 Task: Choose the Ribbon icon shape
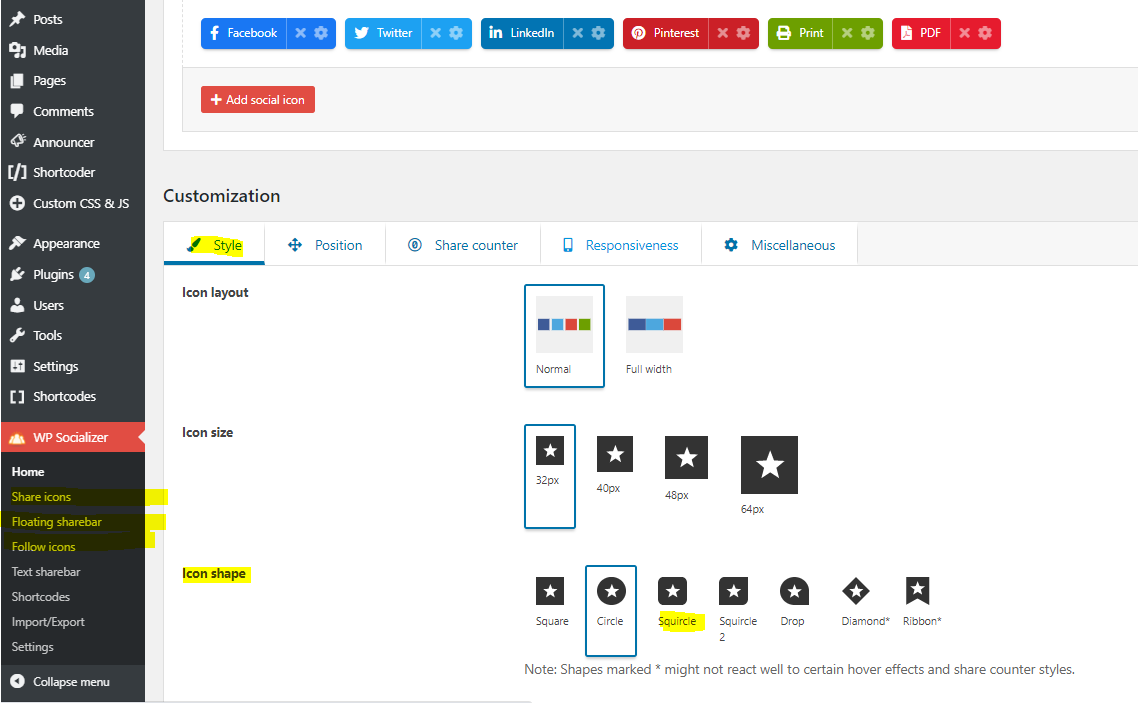pyautogui.click(x=917, y=592)
